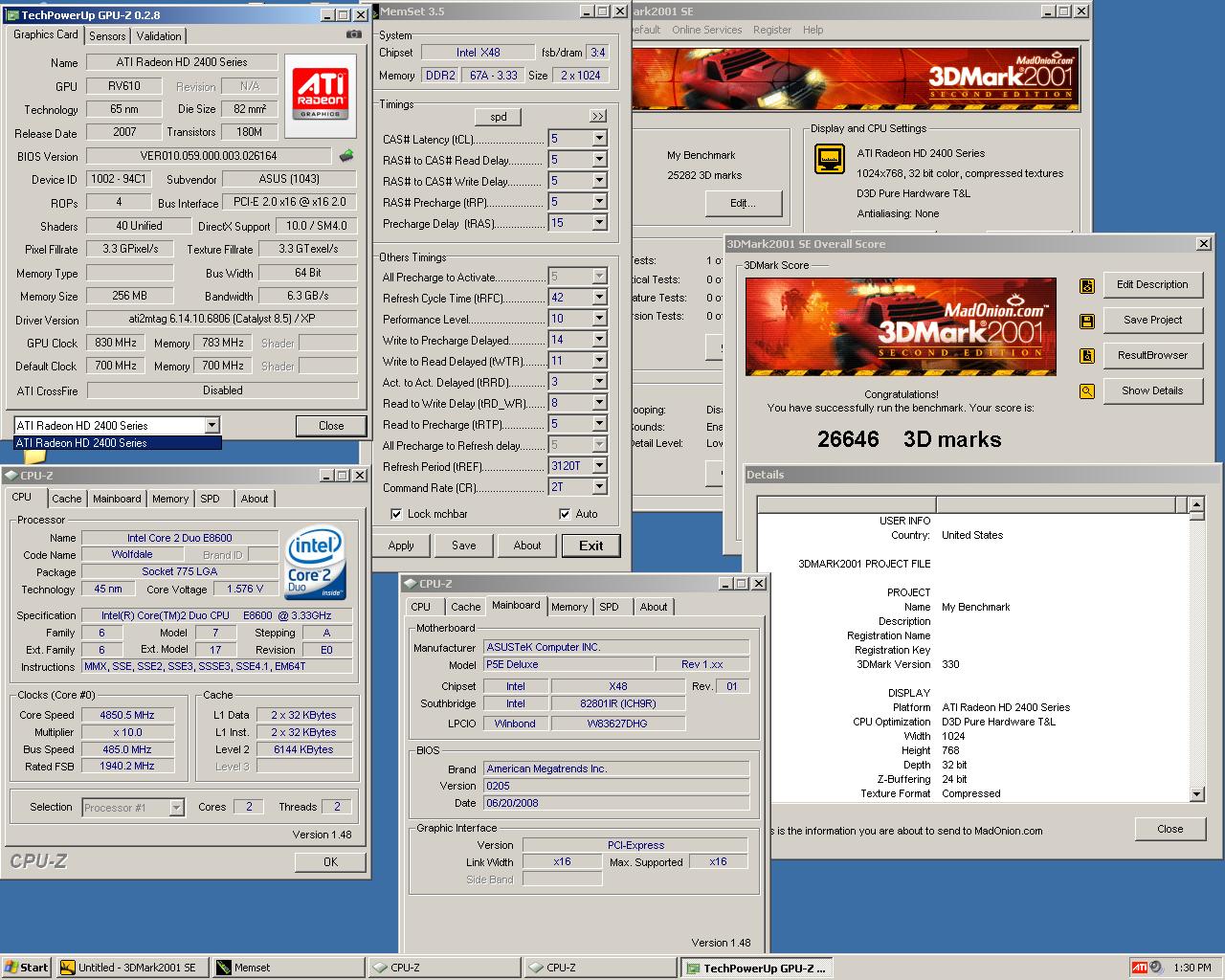Click OK in the left CPU-Z window

point(331,862)
